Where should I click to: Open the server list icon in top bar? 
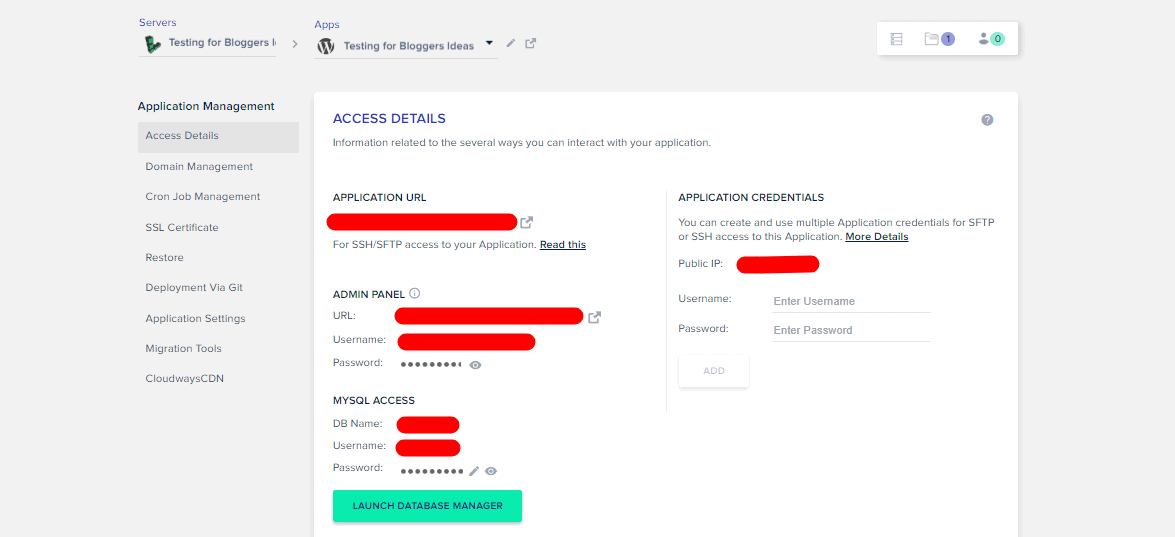point(896,39)
